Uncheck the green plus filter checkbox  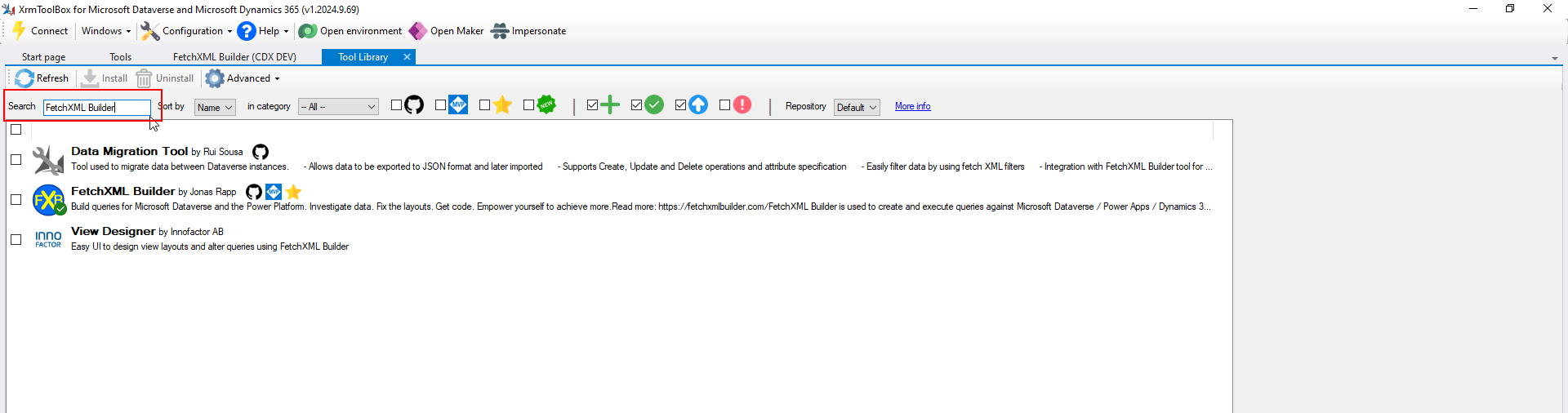coord(592,105)
